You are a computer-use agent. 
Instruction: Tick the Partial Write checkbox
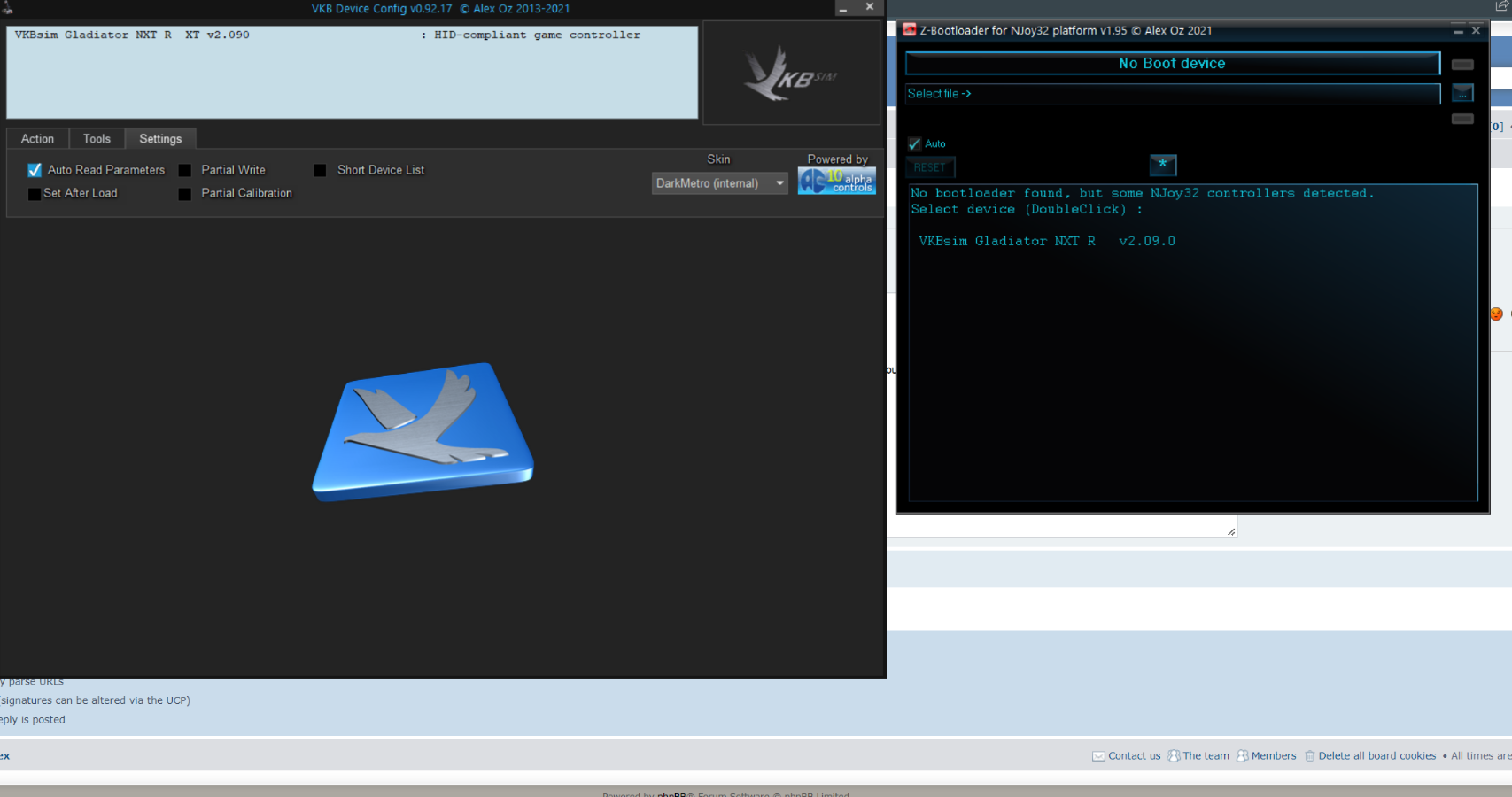click(x=185, y=171)
